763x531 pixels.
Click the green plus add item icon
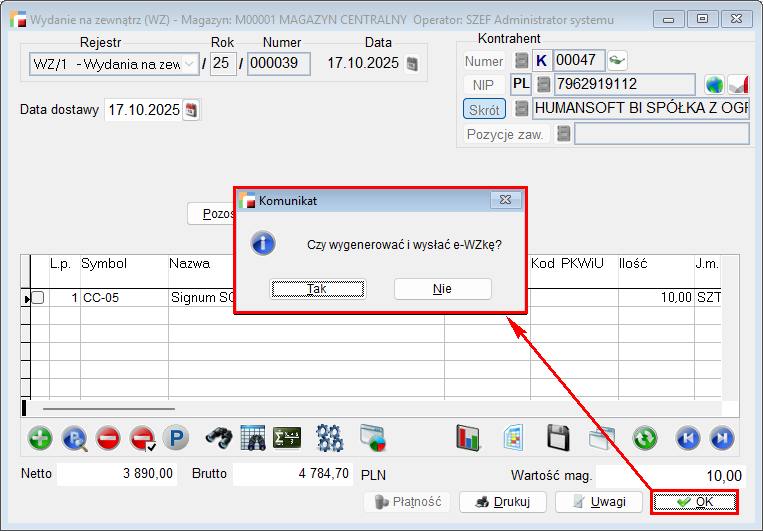pyautogui.click(x=40, y=437)
